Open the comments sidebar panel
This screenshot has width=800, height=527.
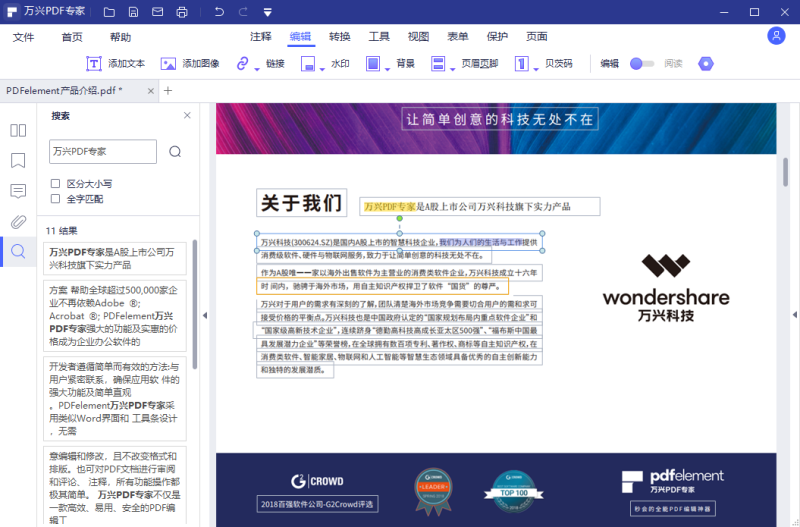(18, 191)
